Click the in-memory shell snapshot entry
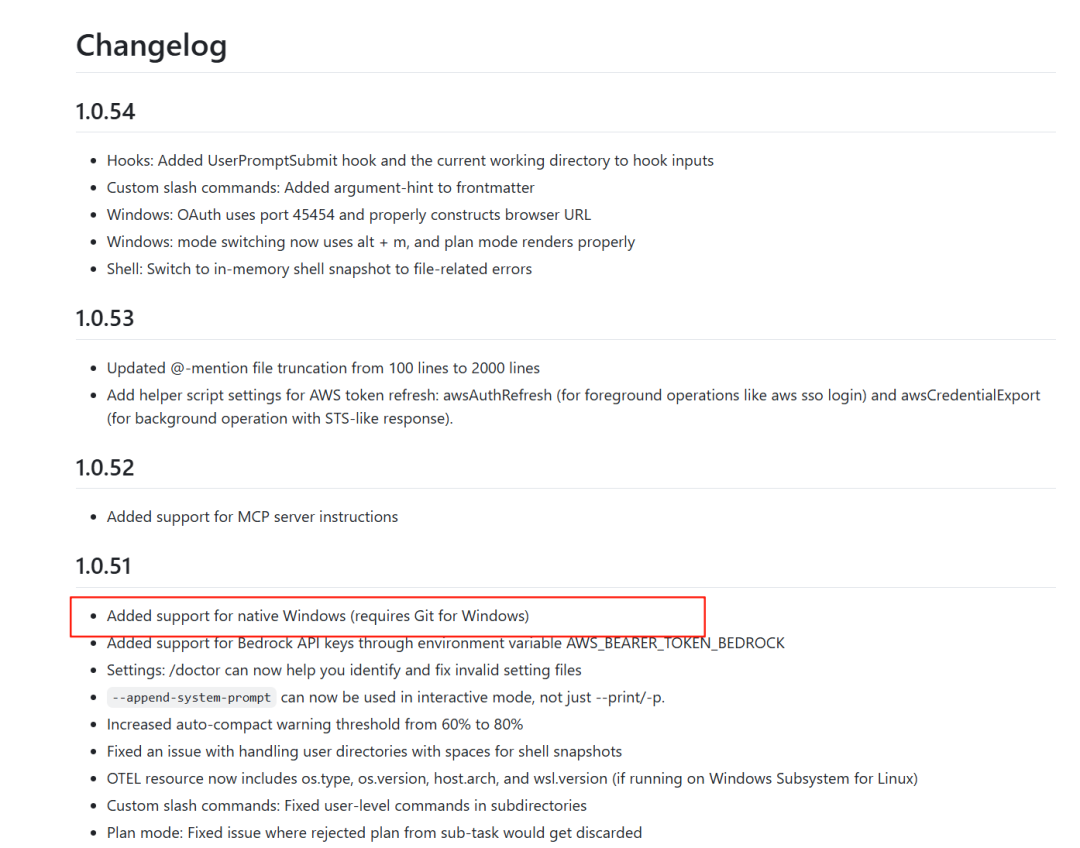The width and height of the screenshot is (1080, 848). 319,269
